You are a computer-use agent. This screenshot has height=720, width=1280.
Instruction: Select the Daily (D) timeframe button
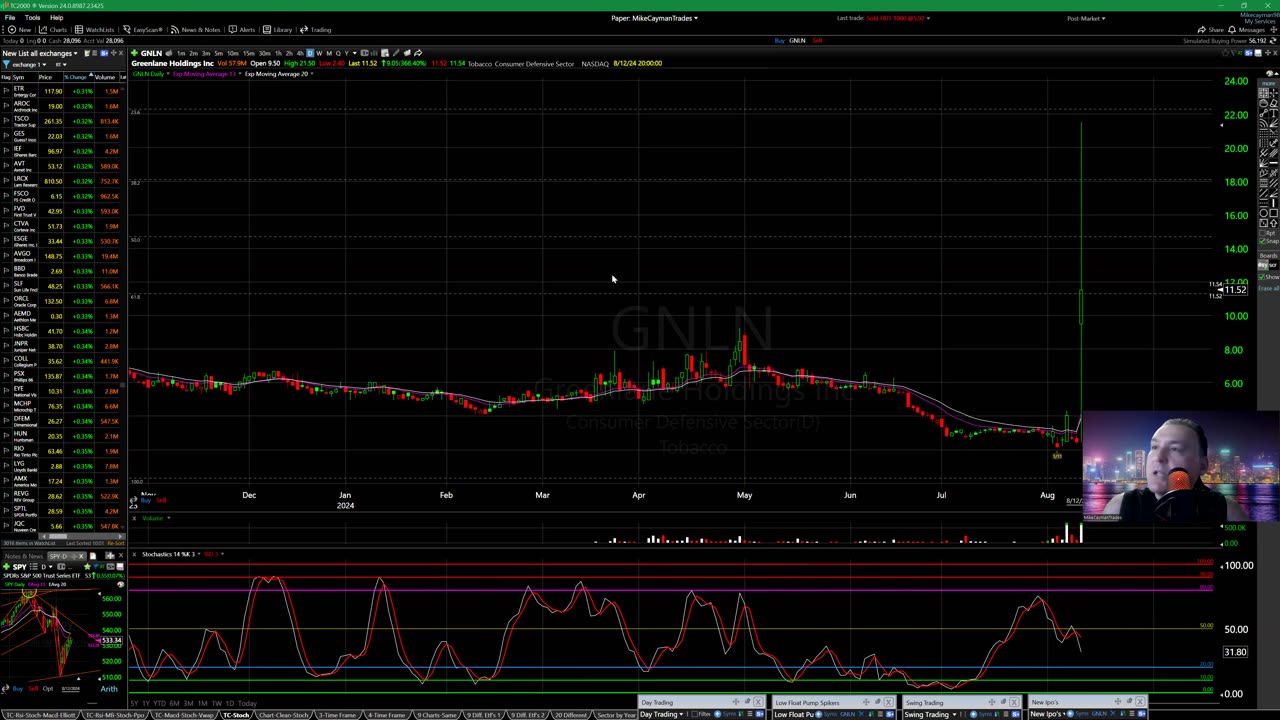point(310,53)
